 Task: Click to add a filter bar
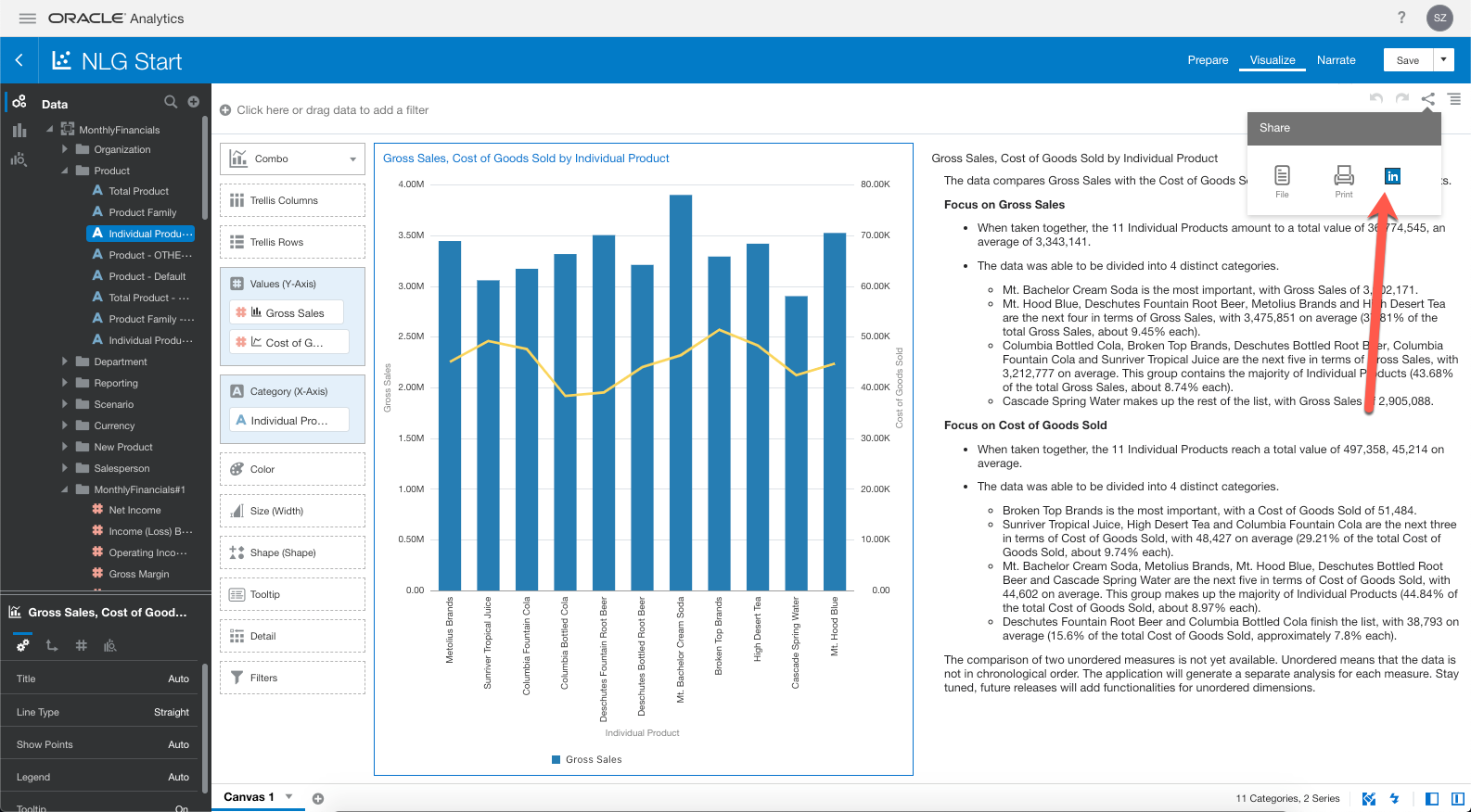coord(325,110)
